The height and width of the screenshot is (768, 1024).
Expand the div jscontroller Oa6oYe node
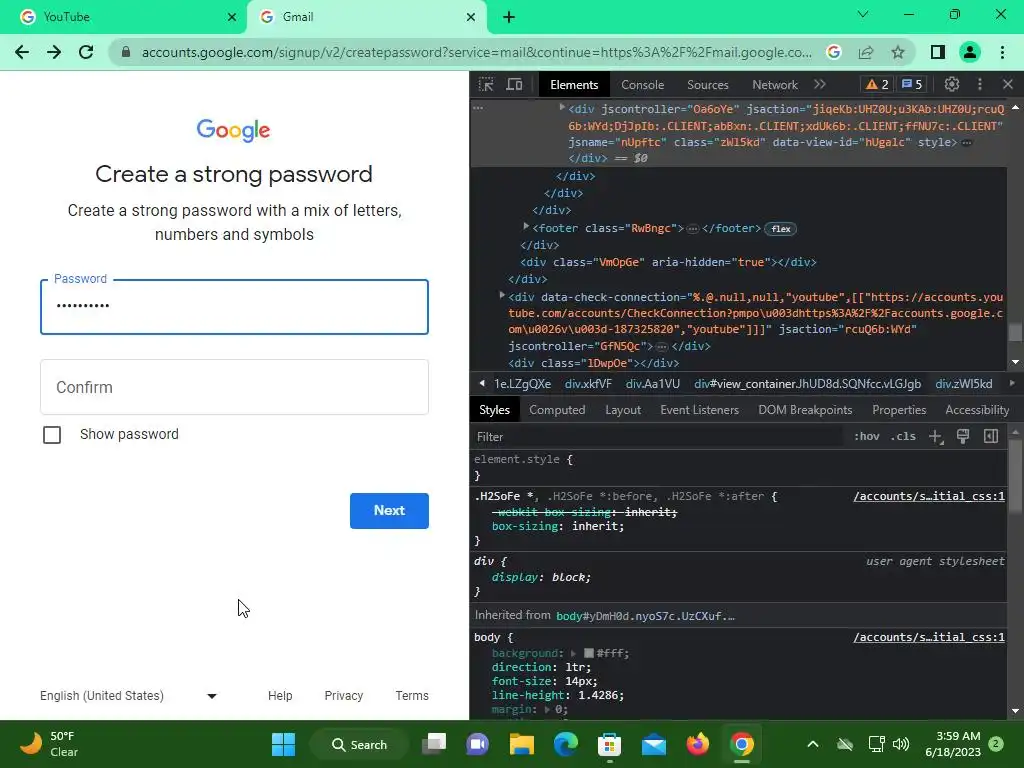coord(562,108)
